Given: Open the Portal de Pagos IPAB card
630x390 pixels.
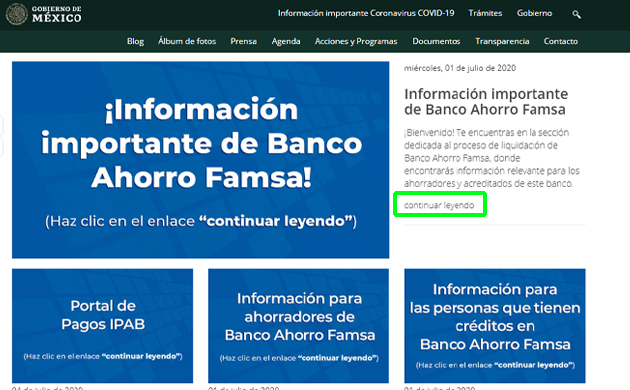Looking at the screenshot, I should (102, 326).
